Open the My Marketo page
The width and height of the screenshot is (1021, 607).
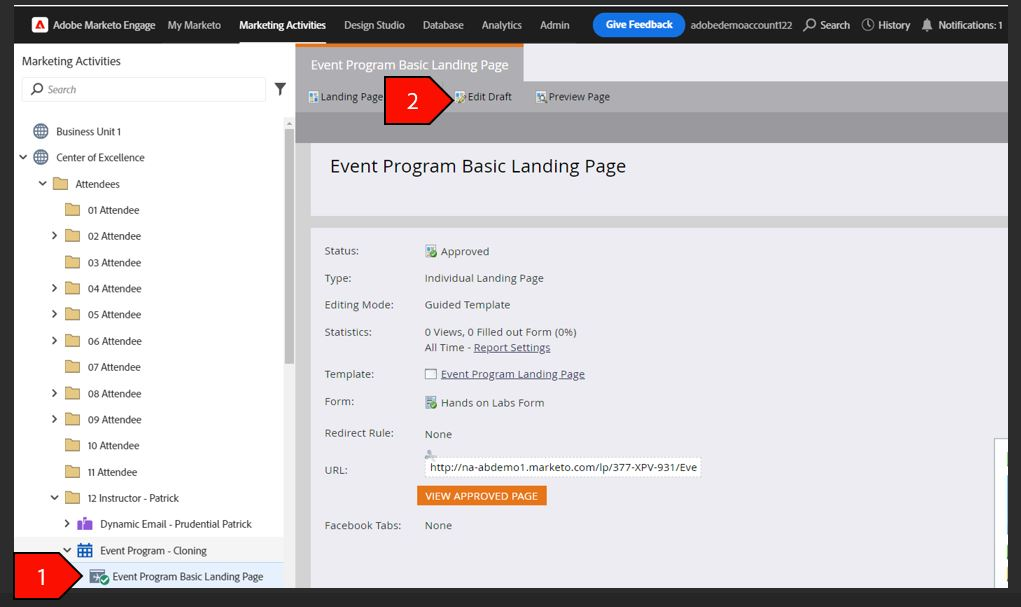[x=194, y=25]
